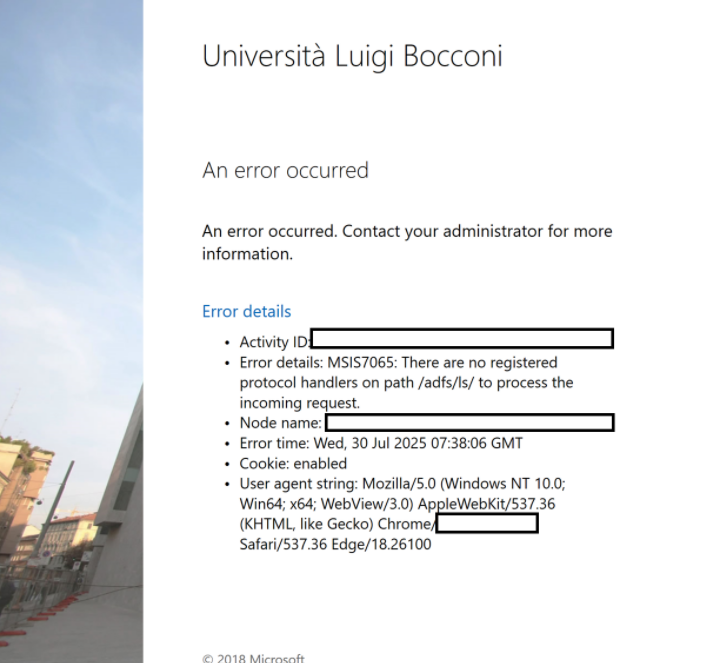Click the 'Cookie: enabled' line
This screenshot has height=663, width=708.
(x=293, y=464)
